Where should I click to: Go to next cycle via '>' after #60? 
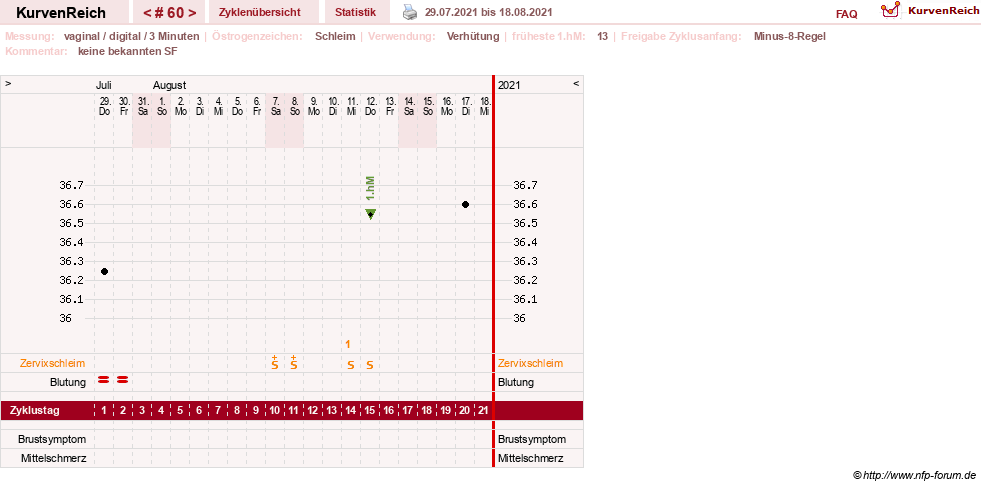[191, 13]
